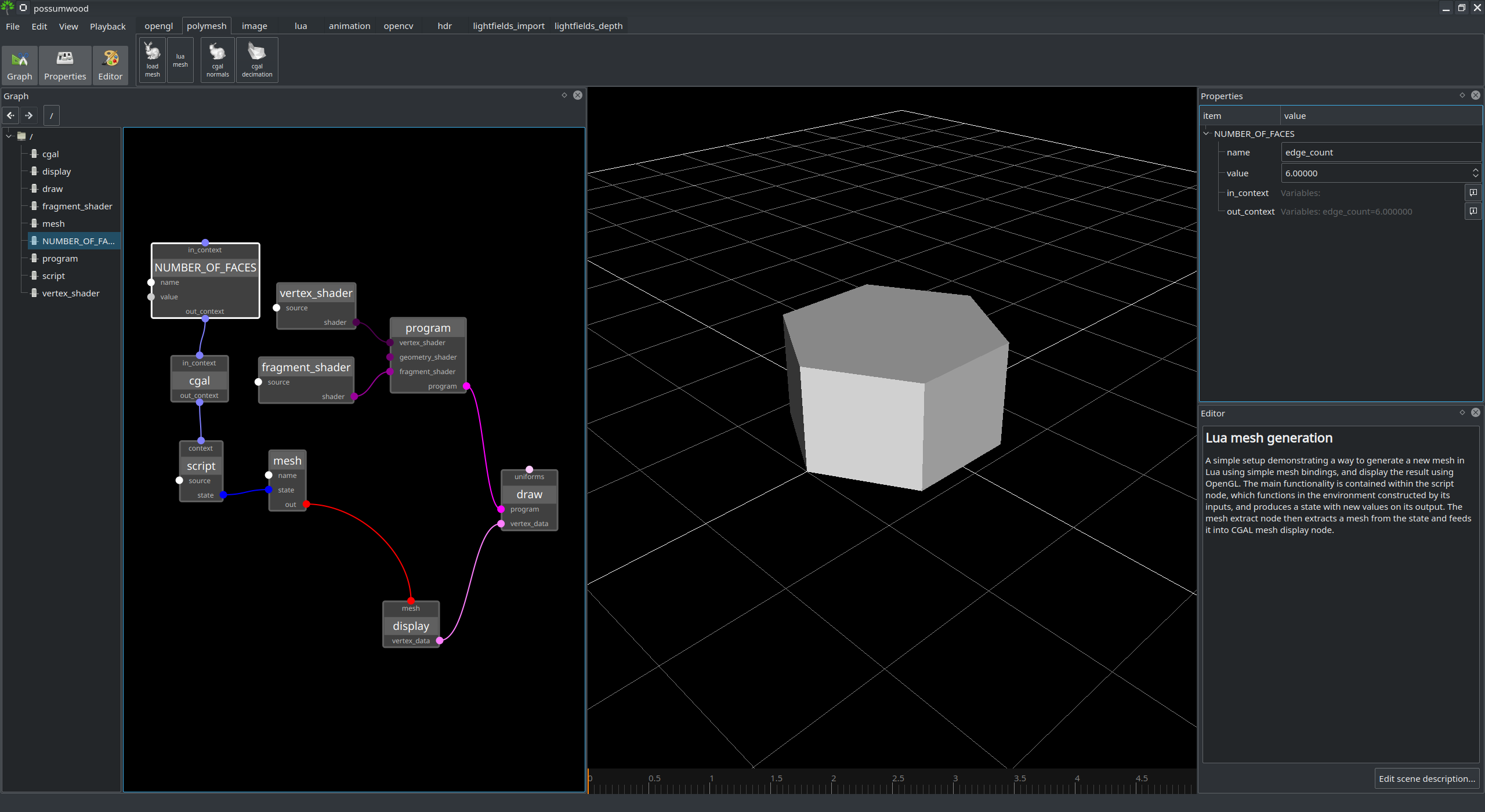Toggle the Editor panel visibility button
1485x812 pixels.
[x=110, y=65]
